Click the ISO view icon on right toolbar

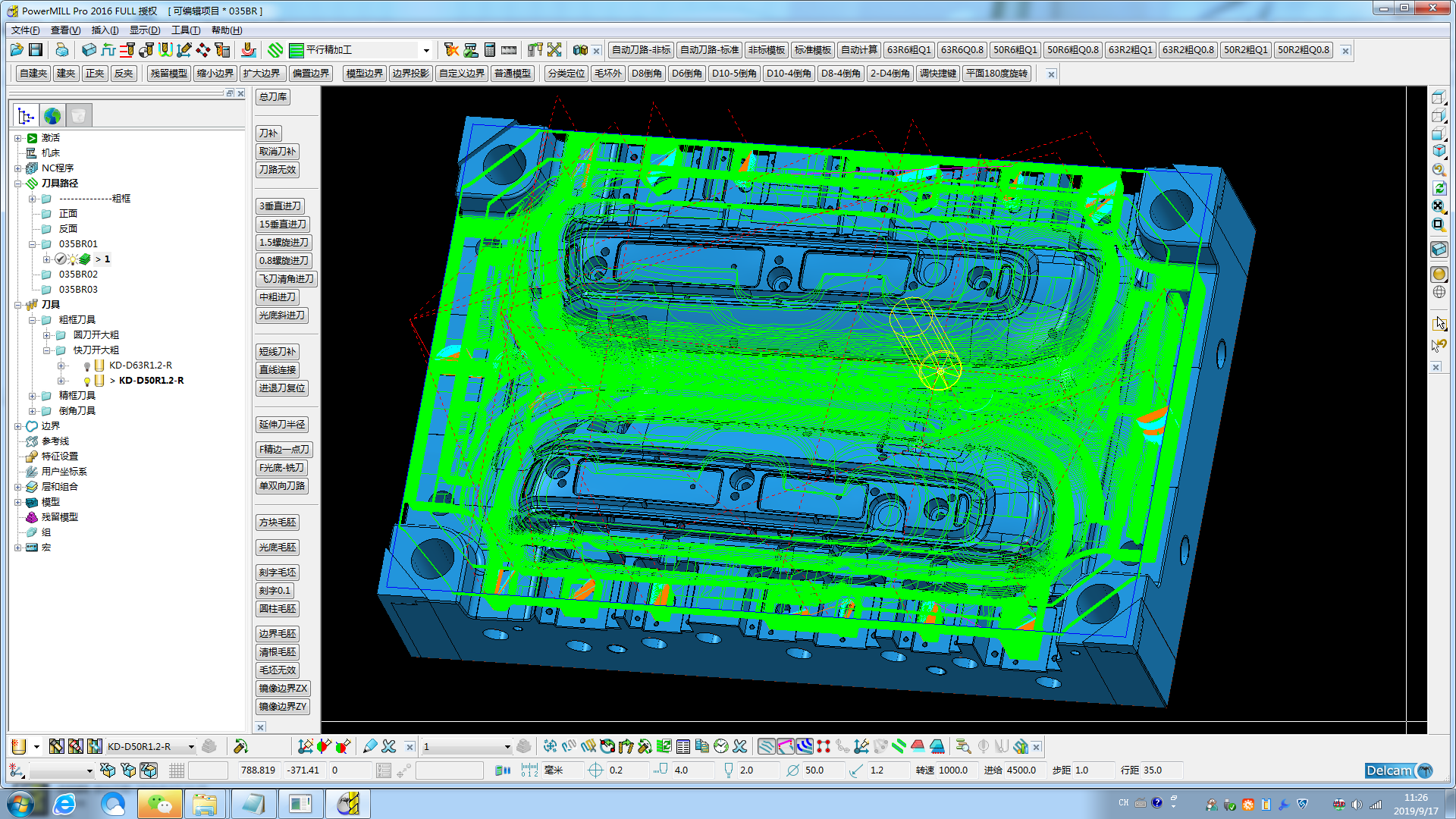pos(1439,151)
